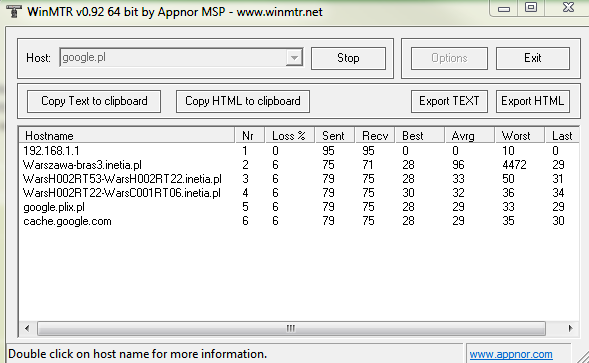Maximize the WinMTR window
The image size is (589, 363).
click(x=531, y=7)
